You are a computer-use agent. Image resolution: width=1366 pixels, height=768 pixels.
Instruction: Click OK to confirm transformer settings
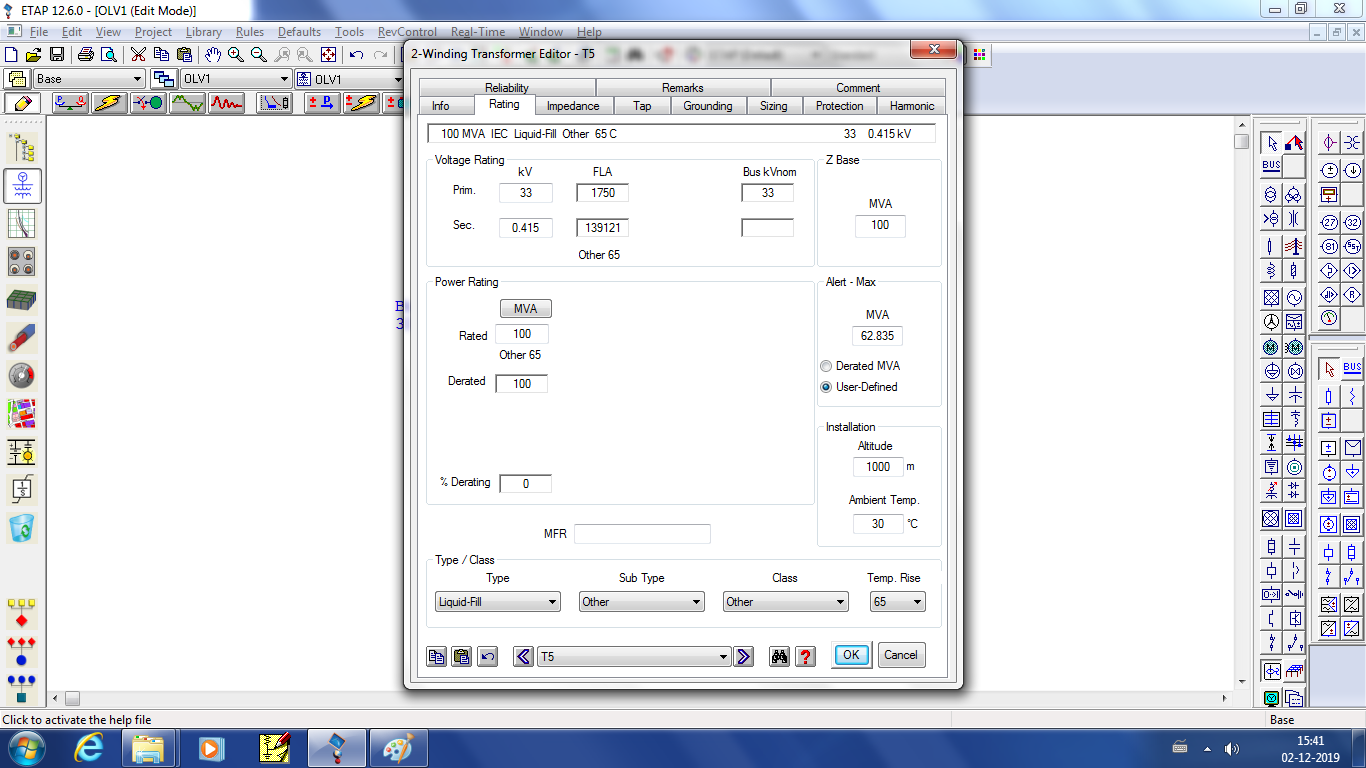[x=850, y=655]
